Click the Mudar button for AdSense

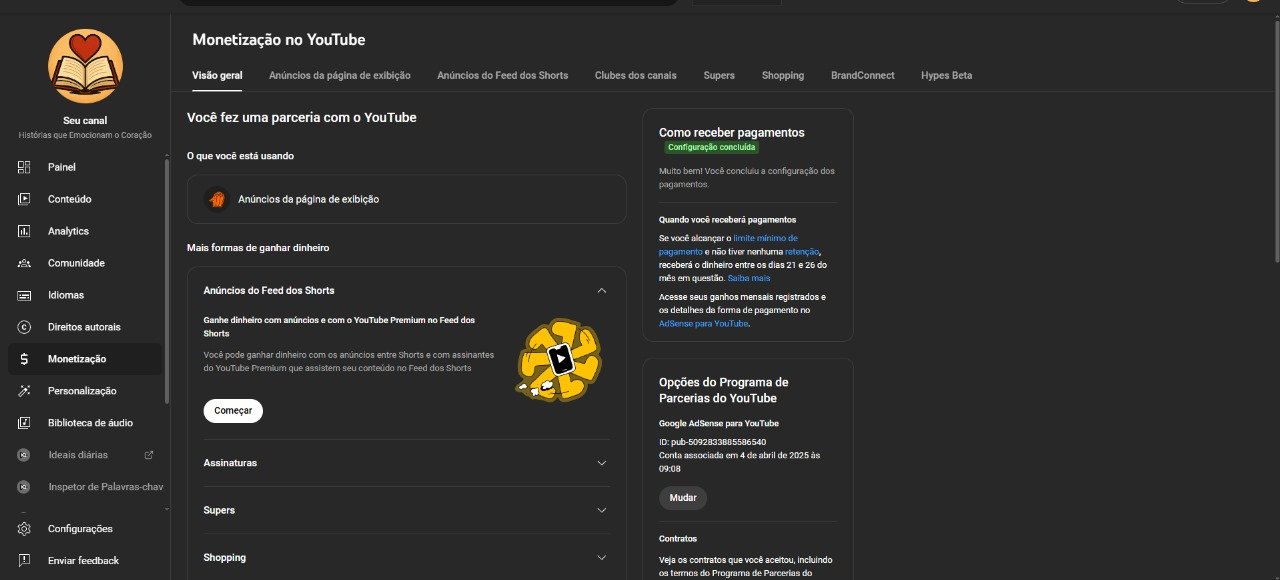[683, 498]
